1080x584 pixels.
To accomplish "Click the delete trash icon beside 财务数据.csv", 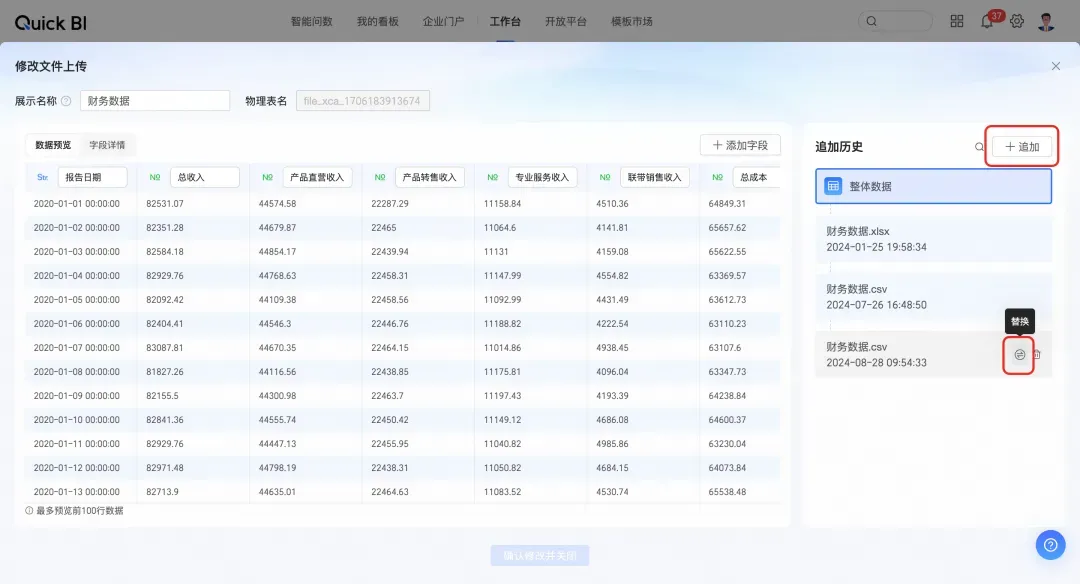I will tap(1037, 354).
